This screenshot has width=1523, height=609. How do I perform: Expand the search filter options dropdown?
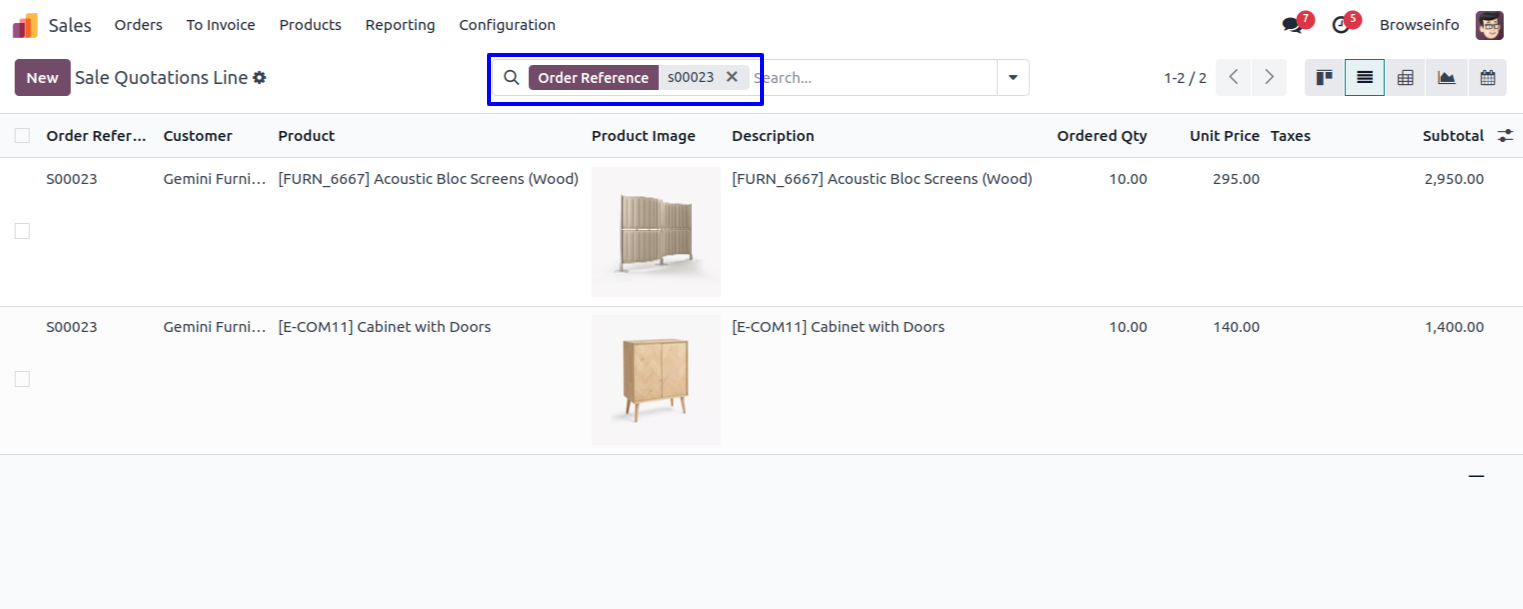(1013, 78)
